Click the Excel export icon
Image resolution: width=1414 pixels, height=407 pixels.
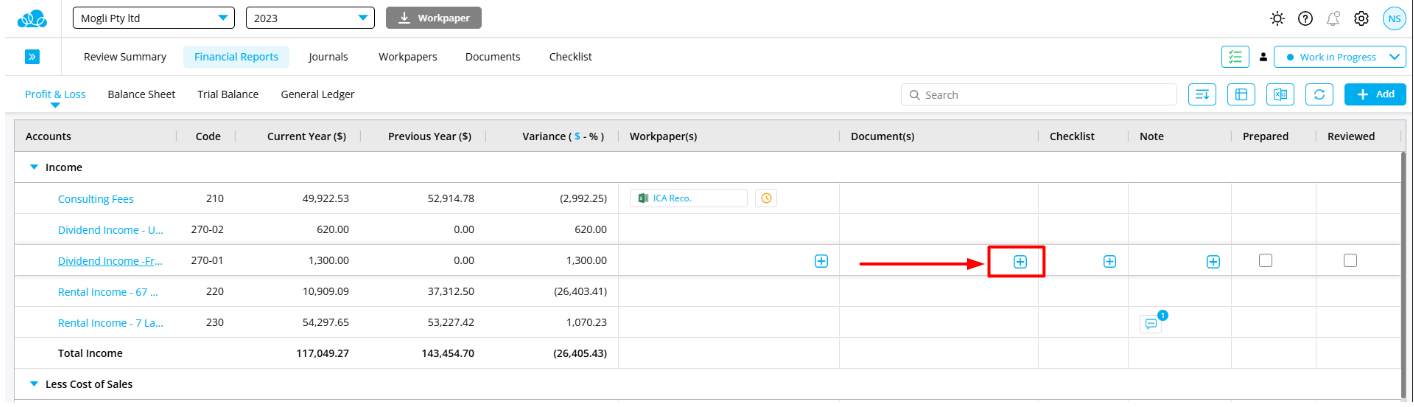1280,94
